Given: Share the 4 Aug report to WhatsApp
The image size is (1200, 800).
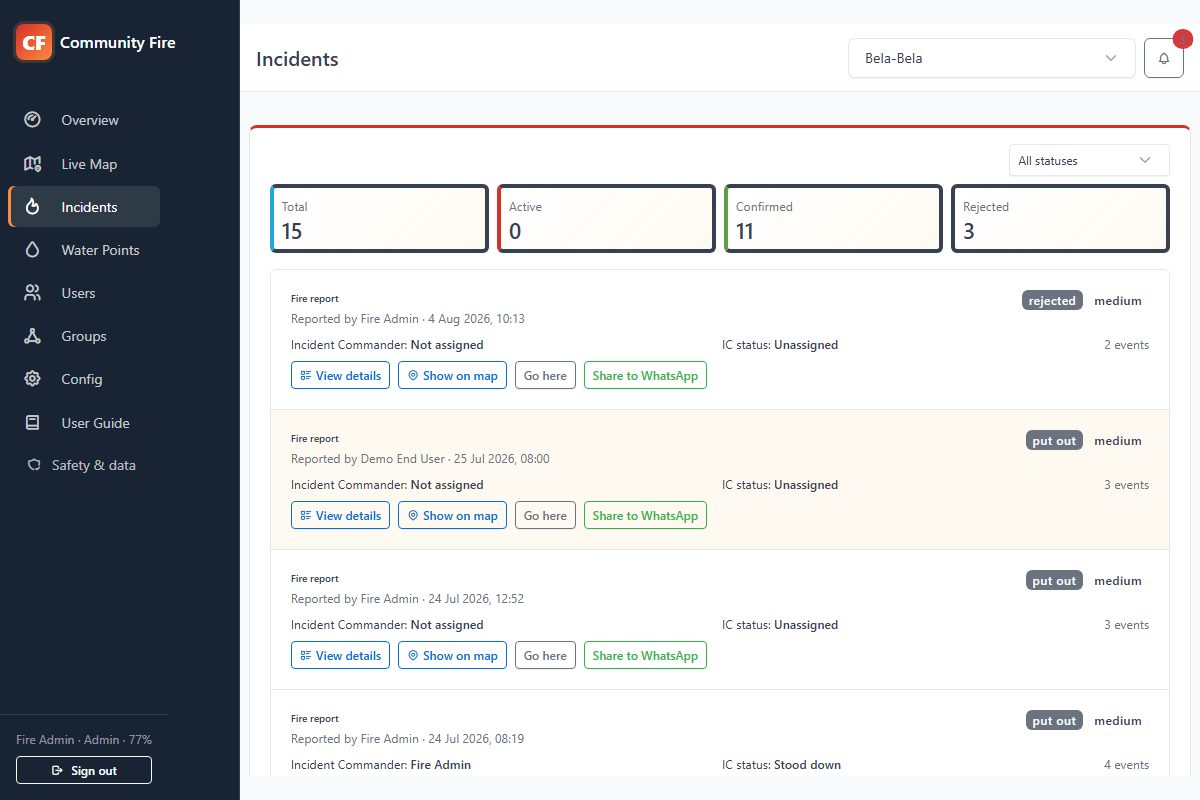Looking at the screenshot, I should click(x=645, y=376).
